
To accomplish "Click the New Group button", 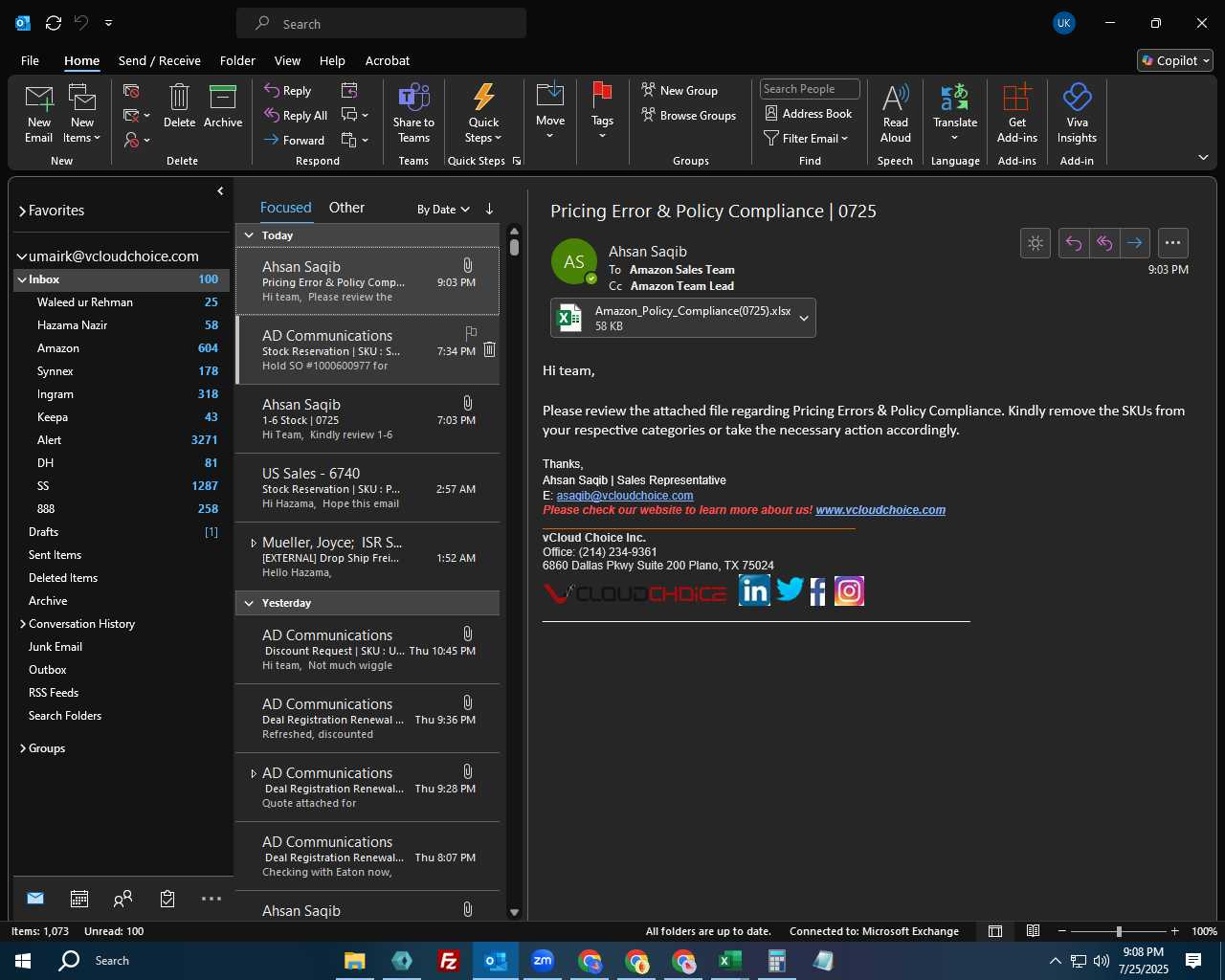I will click(679, 90).
